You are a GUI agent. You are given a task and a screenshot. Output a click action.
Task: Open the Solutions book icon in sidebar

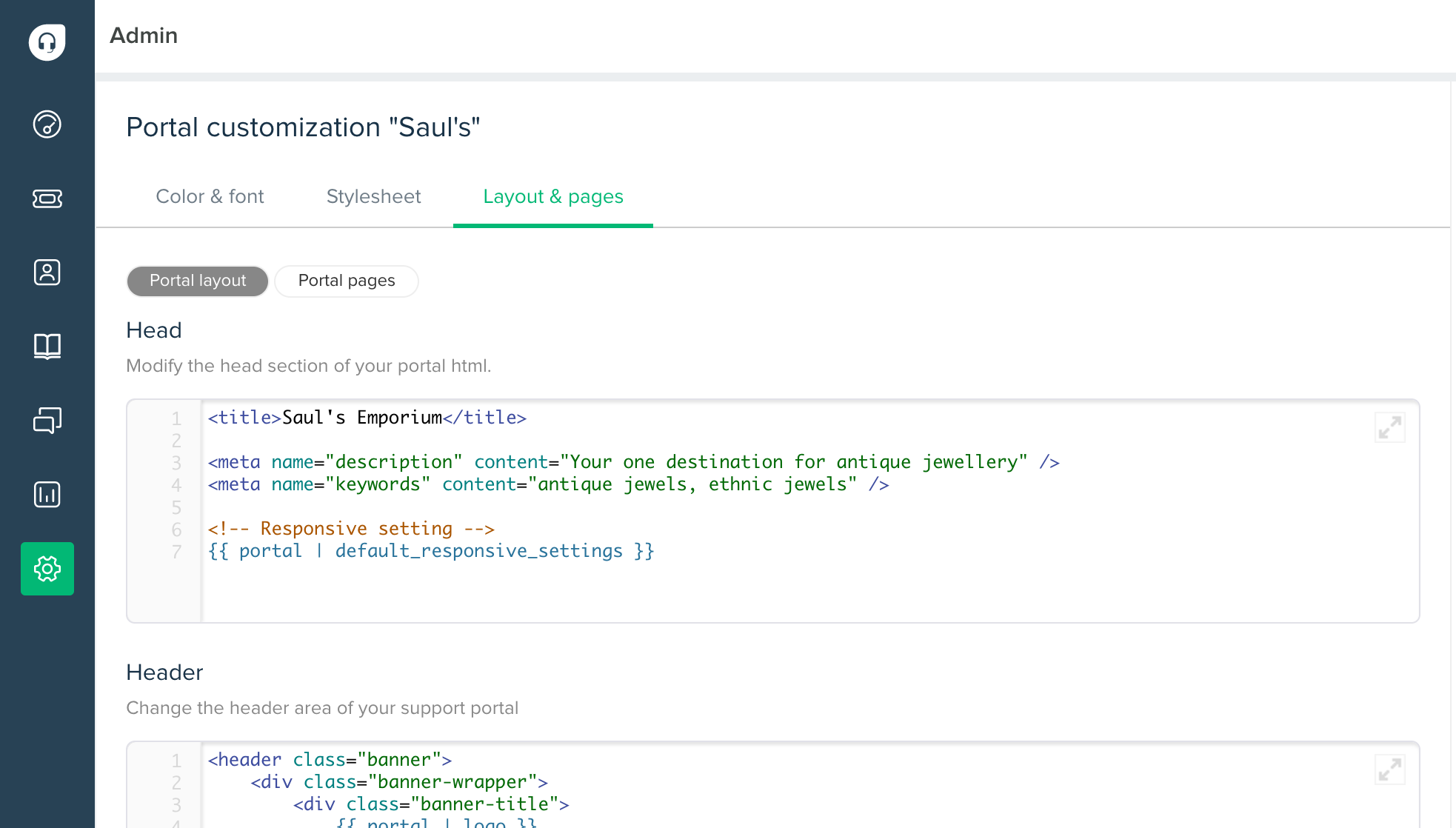[x=47, y=346]
